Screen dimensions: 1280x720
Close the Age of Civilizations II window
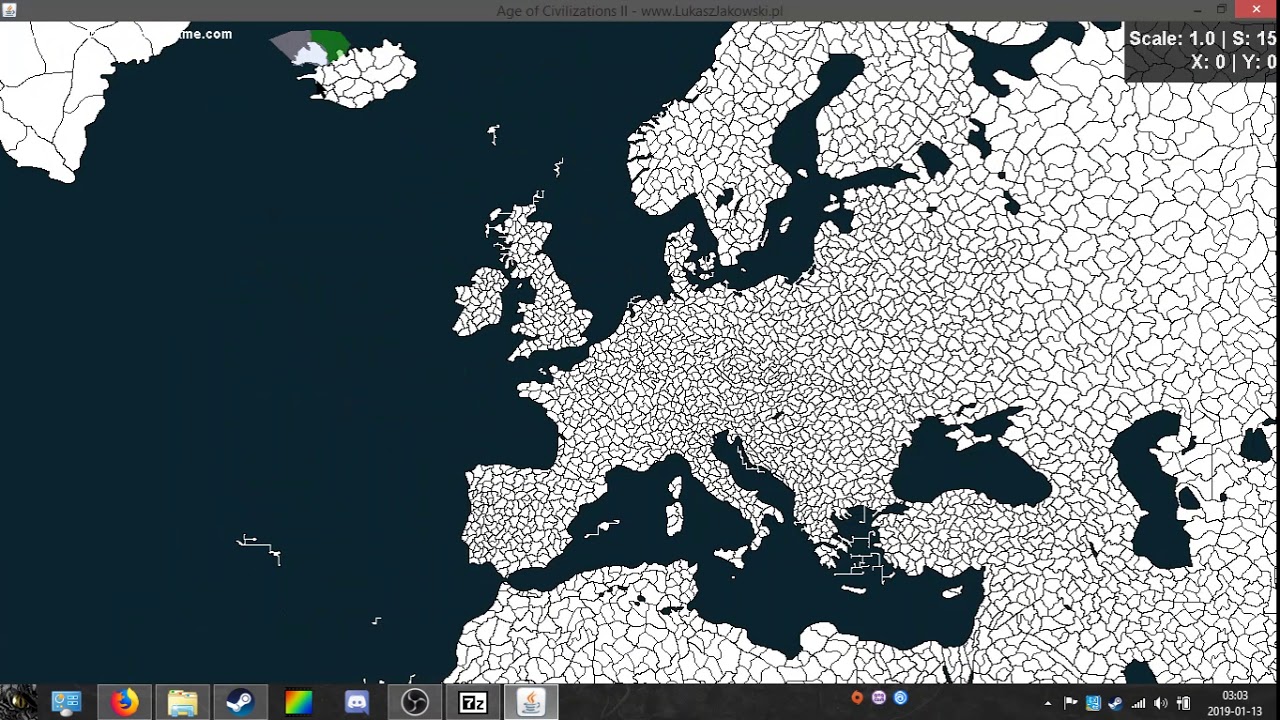[x=1256, y=10]
